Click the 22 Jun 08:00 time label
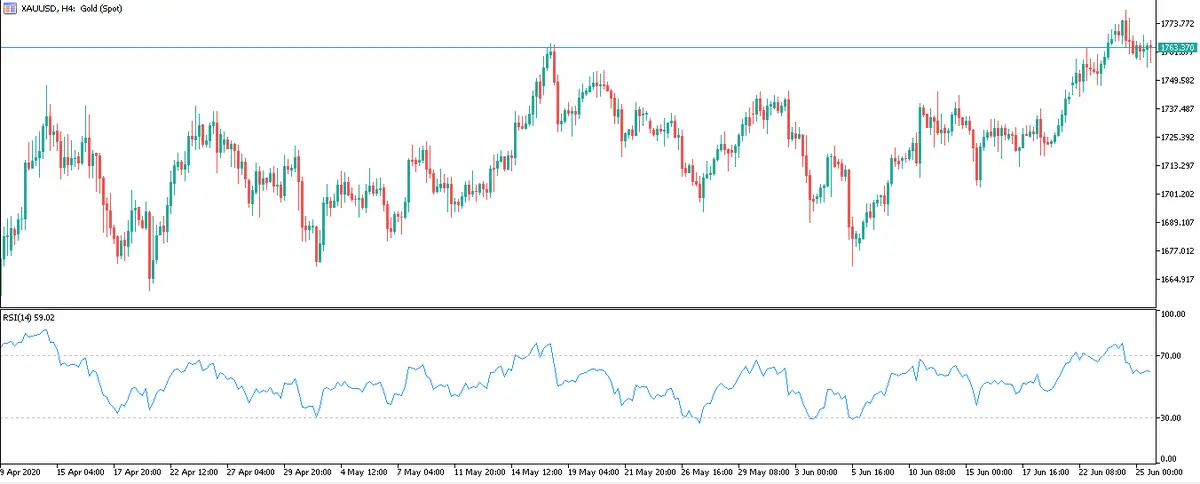Screen dimensions: 1200x484 [1107, 470]
